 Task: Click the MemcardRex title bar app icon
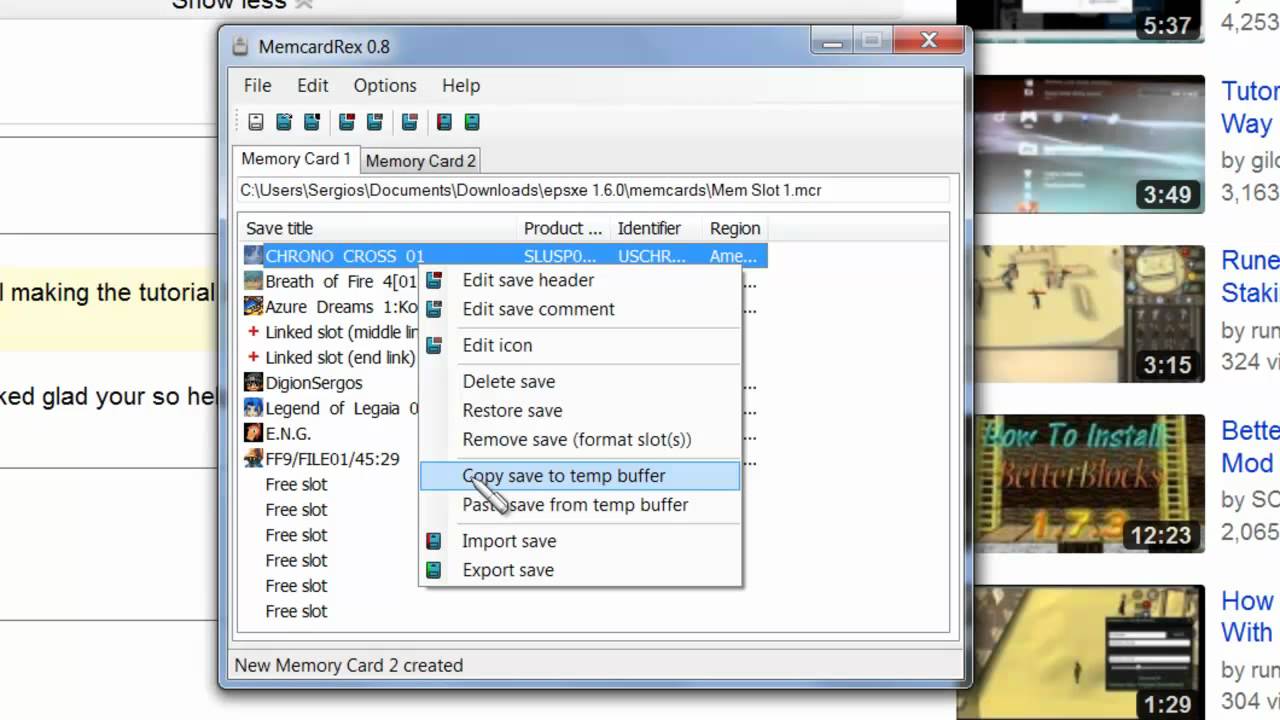coord(239,46)
